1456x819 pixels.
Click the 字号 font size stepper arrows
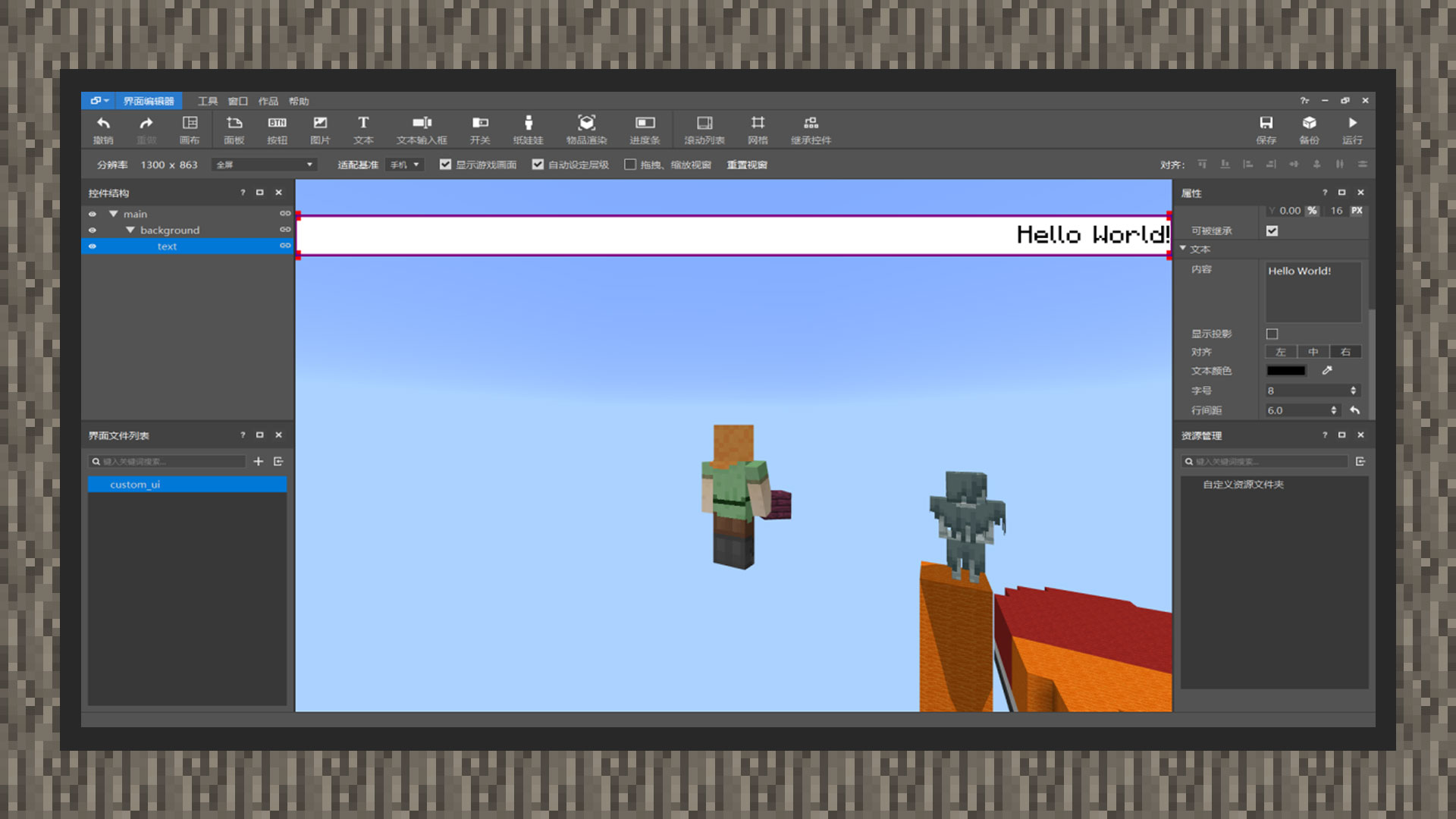coord(1353,390)
